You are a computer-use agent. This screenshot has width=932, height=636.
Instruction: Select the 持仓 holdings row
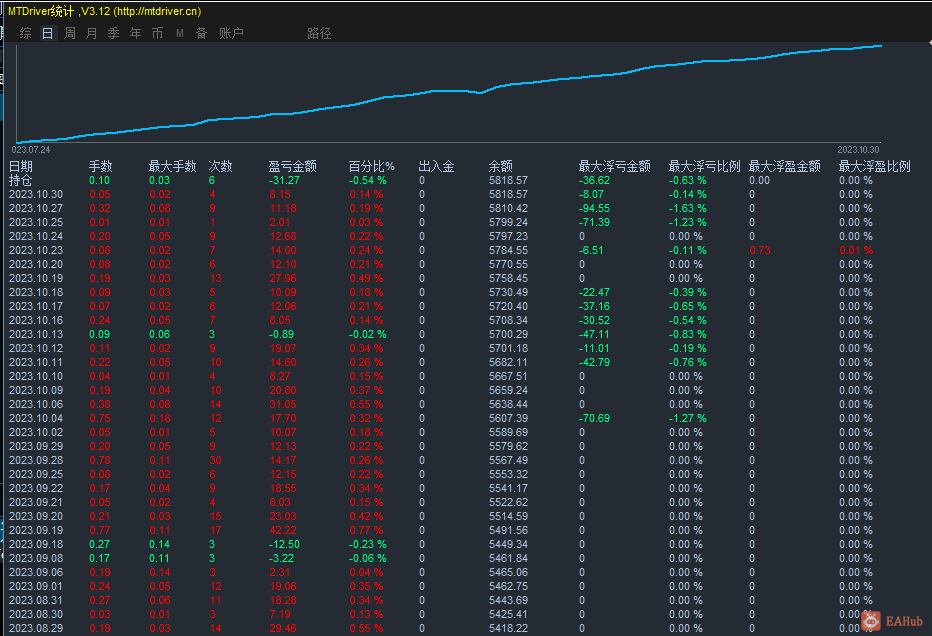tap(21, 180)
